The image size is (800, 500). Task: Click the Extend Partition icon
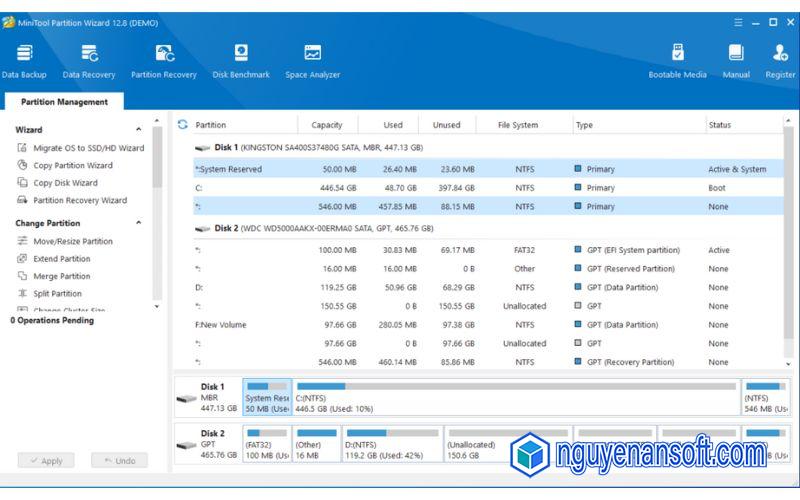[22, 258]
